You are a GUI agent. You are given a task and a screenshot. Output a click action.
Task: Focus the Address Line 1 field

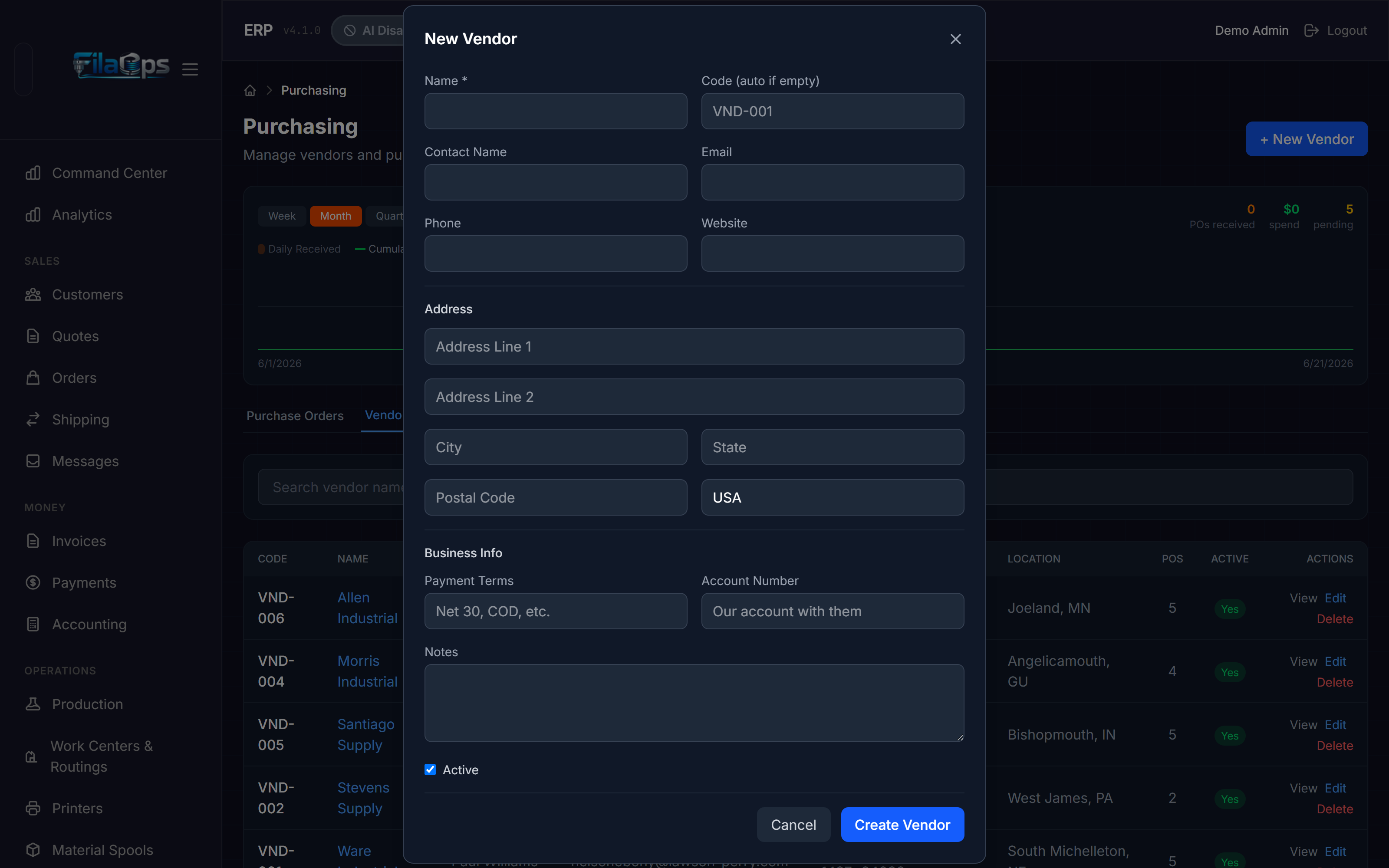coord(694,346)
